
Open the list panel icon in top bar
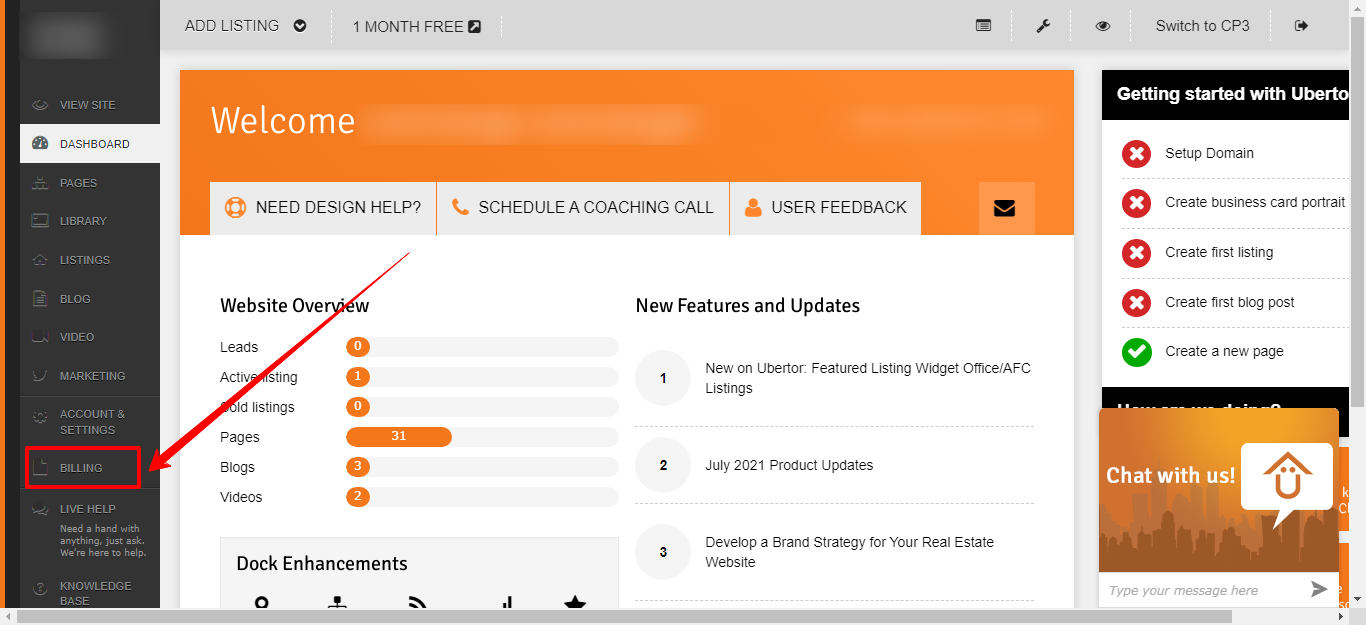[983, 26]
